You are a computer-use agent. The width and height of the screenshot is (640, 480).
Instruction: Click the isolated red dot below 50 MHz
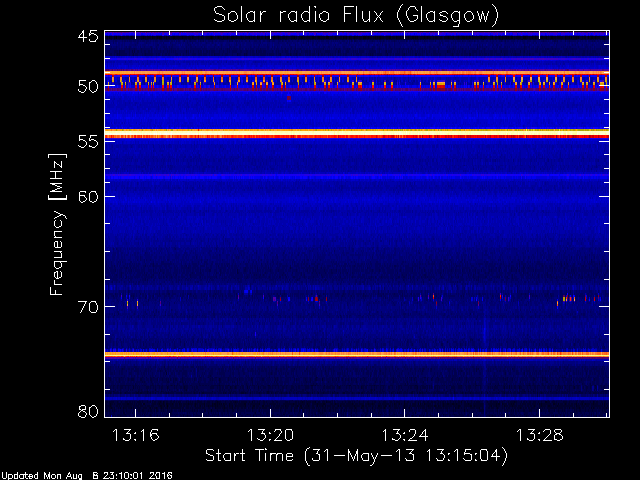(289, 98)
